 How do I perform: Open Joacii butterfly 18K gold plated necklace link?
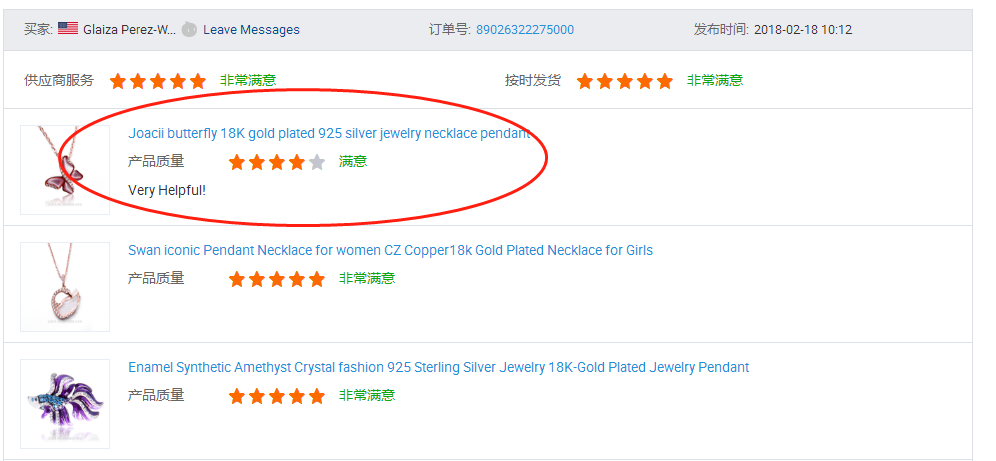pos(329,133)
